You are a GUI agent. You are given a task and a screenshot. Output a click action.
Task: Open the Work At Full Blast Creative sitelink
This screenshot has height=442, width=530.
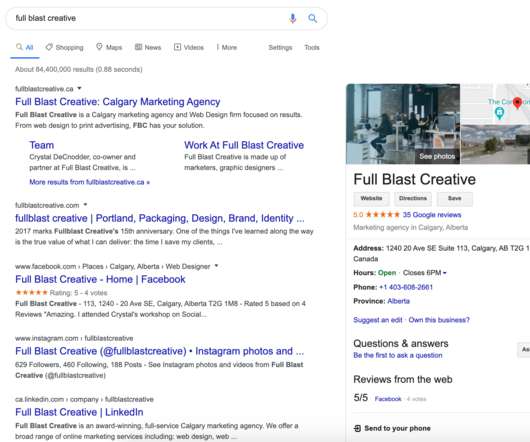tap(244, 145)
